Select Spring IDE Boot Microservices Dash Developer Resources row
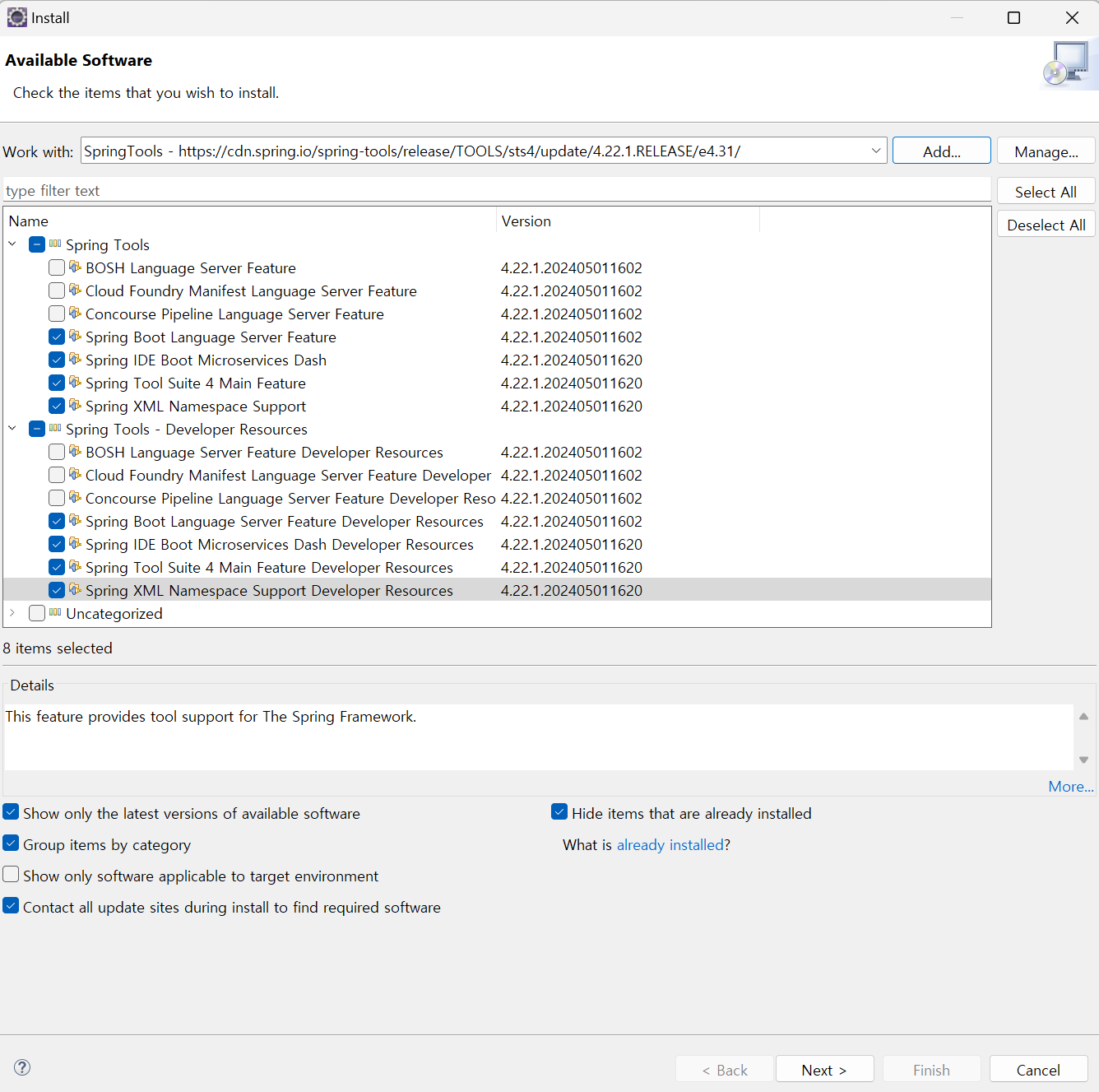The image size is (1099, 1092). 280,545
